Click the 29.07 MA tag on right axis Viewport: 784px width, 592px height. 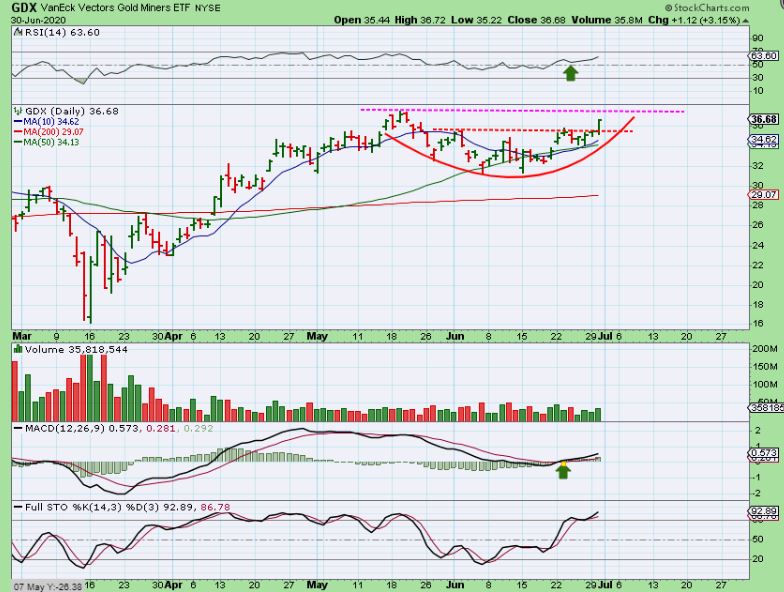coord(764,194)
